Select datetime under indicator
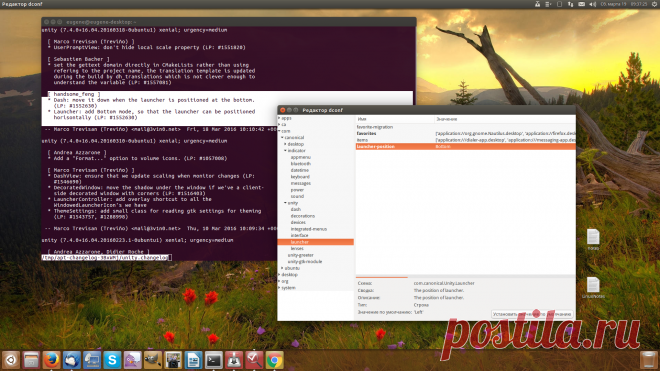 [300, 170]
